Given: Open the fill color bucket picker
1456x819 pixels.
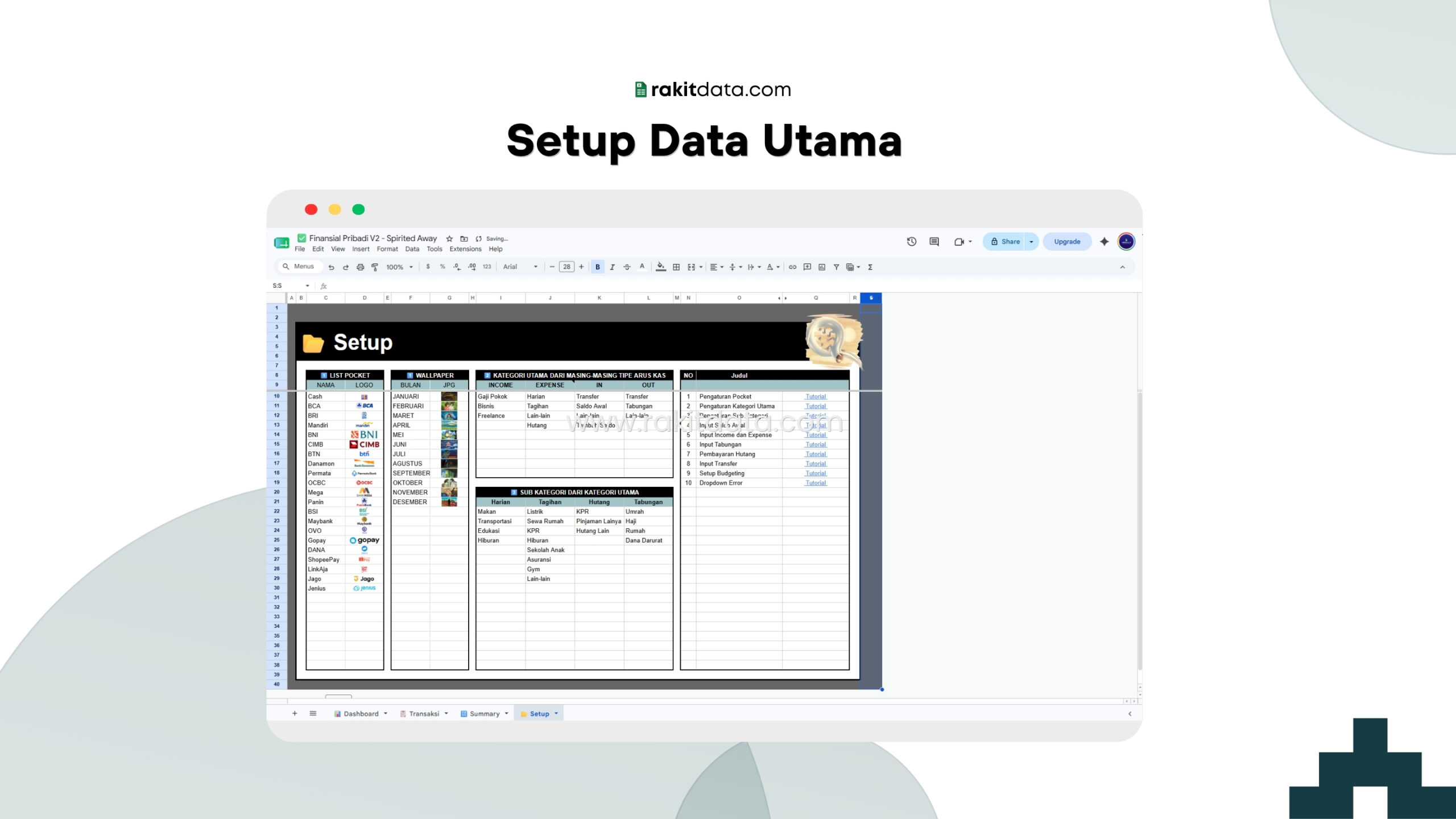Looking at the screenshot, I should (660, 267).
